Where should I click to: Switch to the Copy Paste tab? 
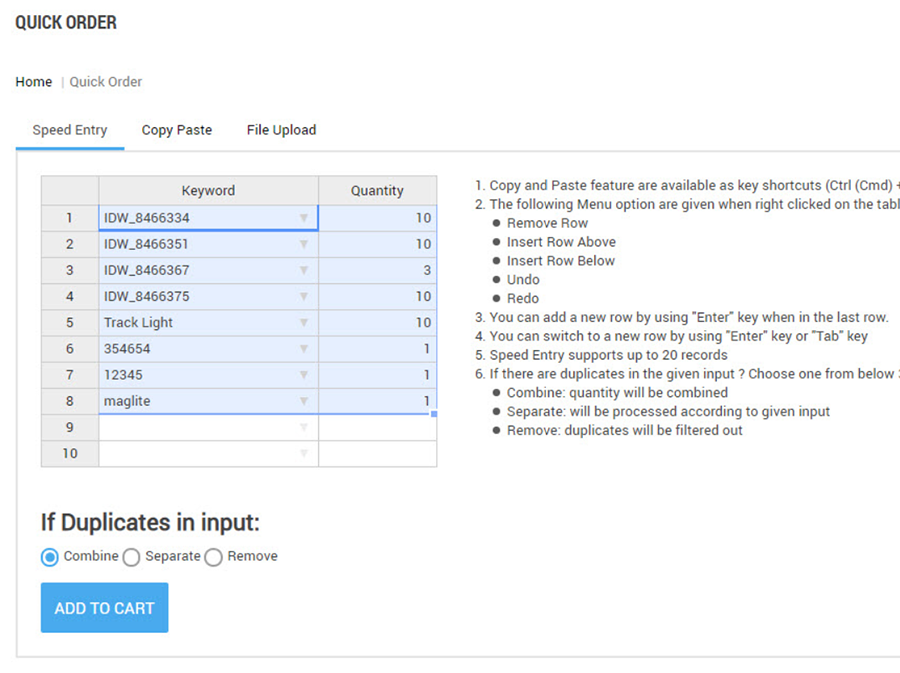tap(177, 130)
